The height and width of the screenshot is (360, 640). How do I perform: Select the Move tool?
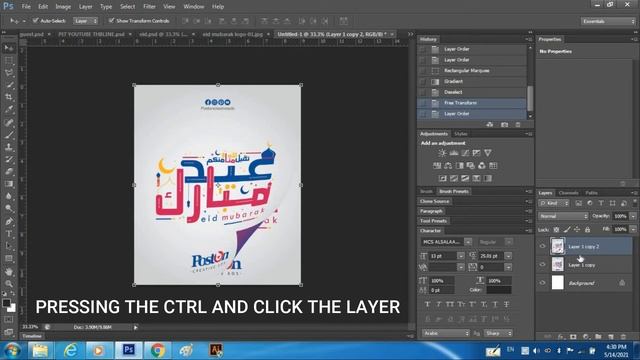[x=9, y=48]
